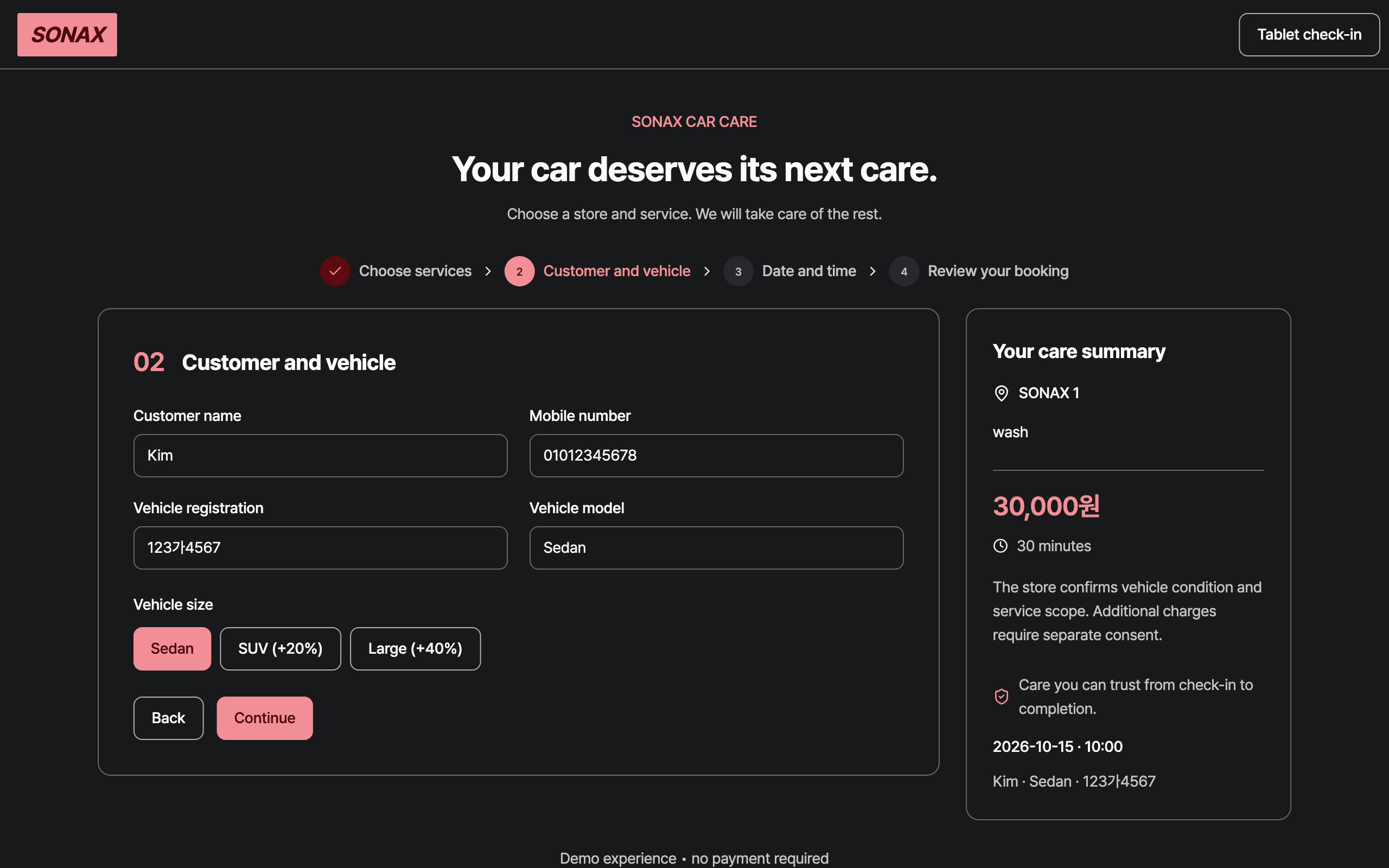The height and width of the screenshot is (868, 1389).
Task: Click the chevron after Date and time
Action: coord(872,271)
